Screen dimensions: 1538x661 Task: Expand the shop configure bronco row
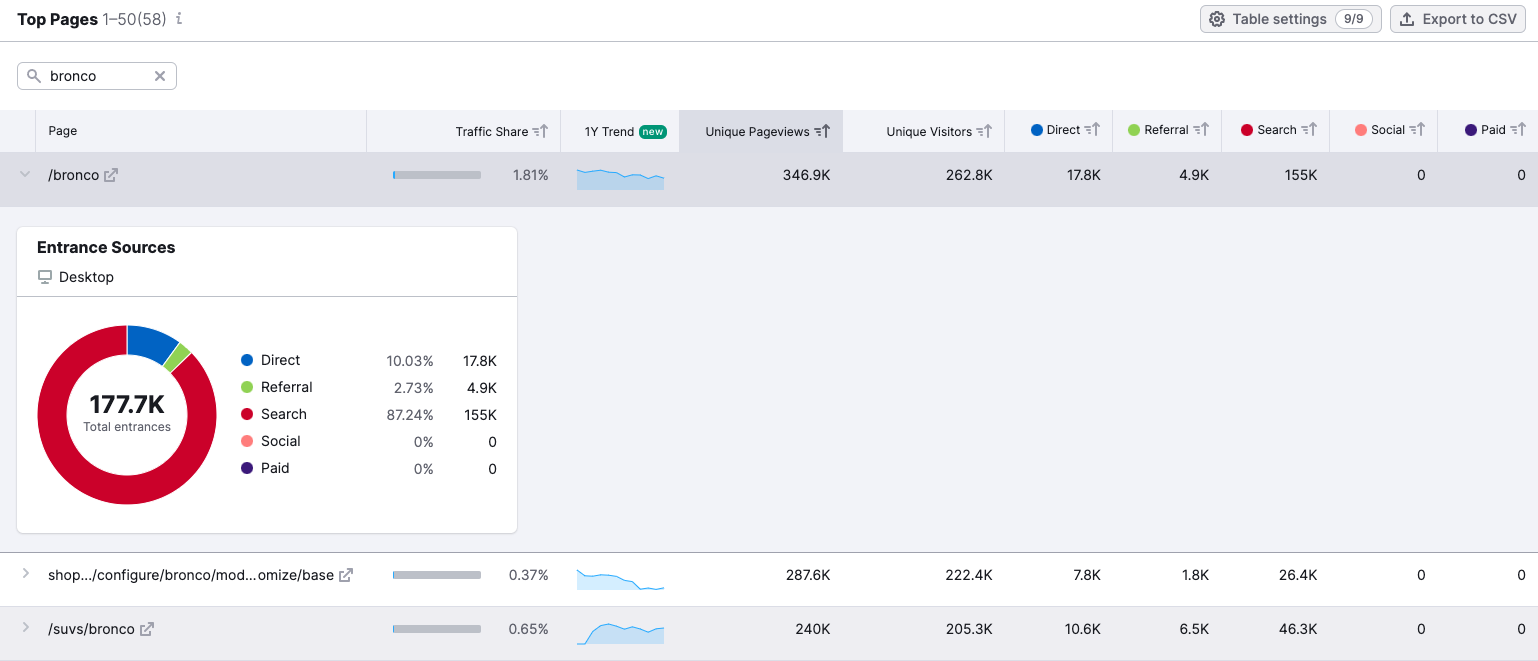(x=24, y=575)
